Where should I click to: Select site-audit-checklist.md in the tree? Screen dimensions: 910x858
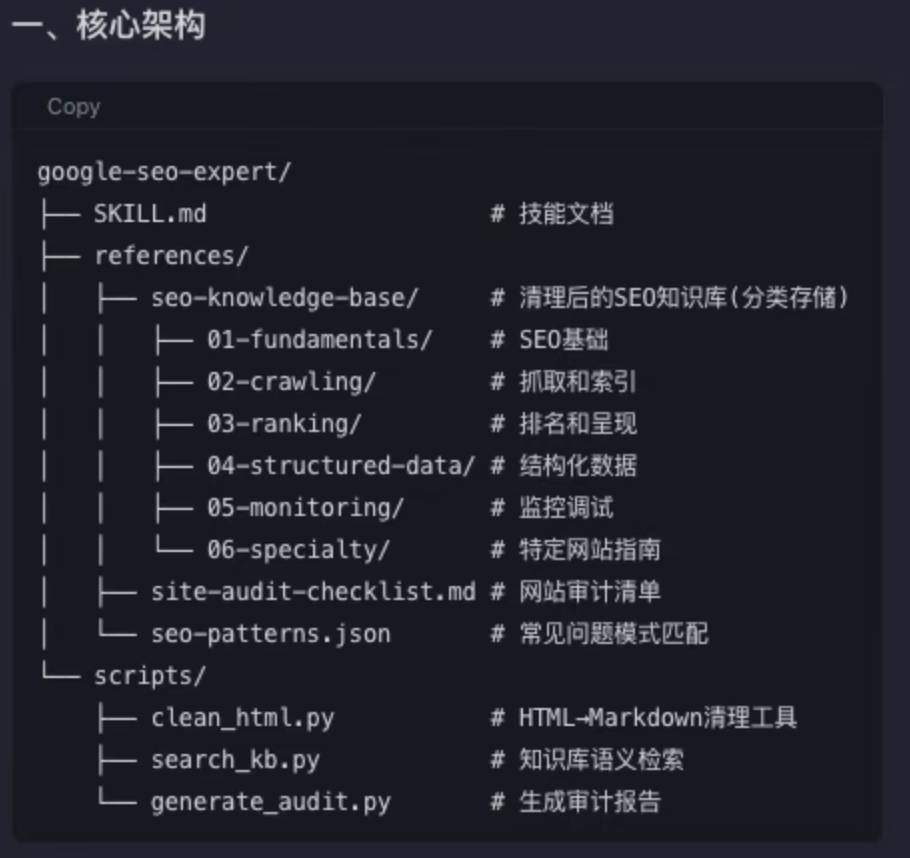[313, 592]
